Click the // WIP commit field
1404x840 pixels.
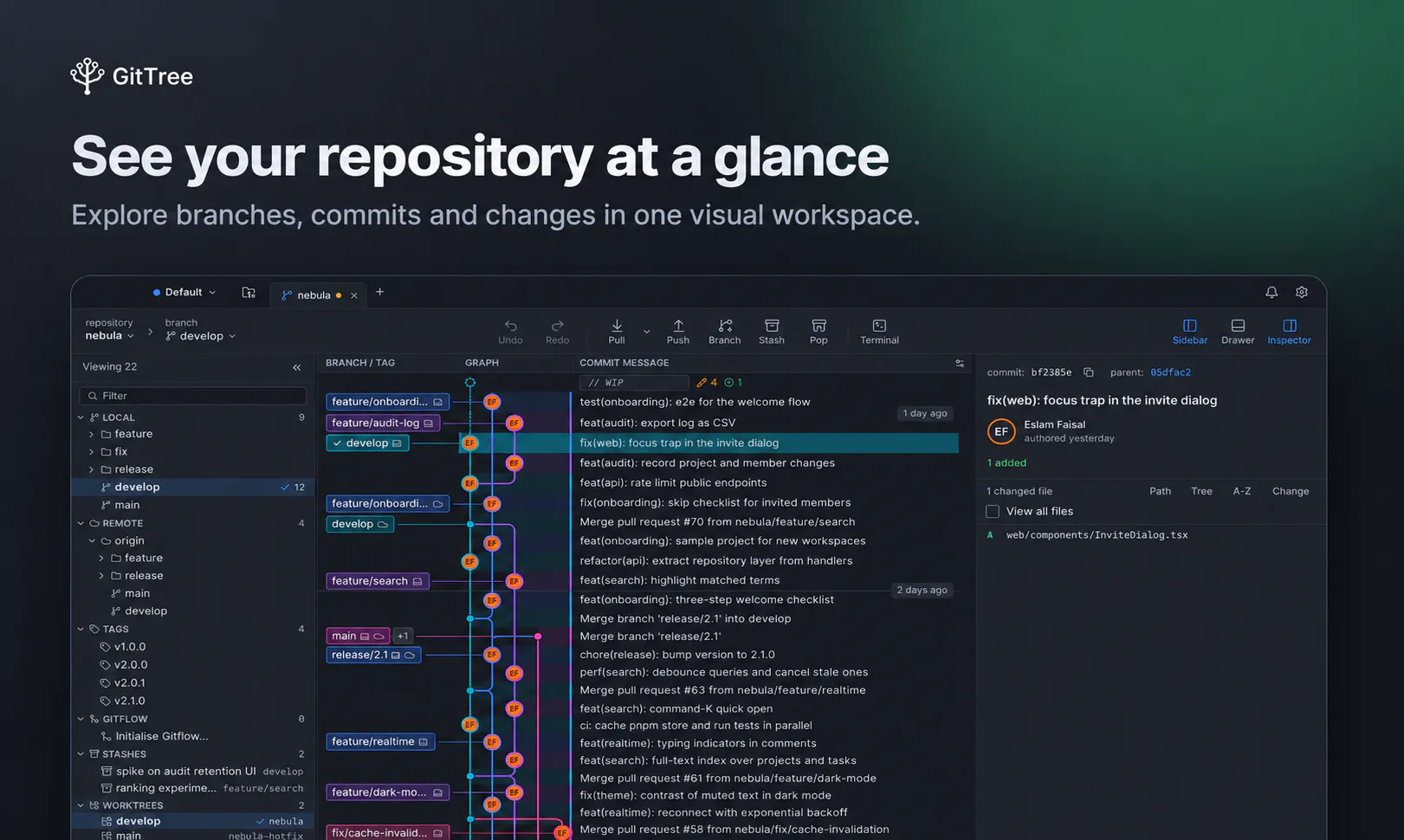click(634, 383)
